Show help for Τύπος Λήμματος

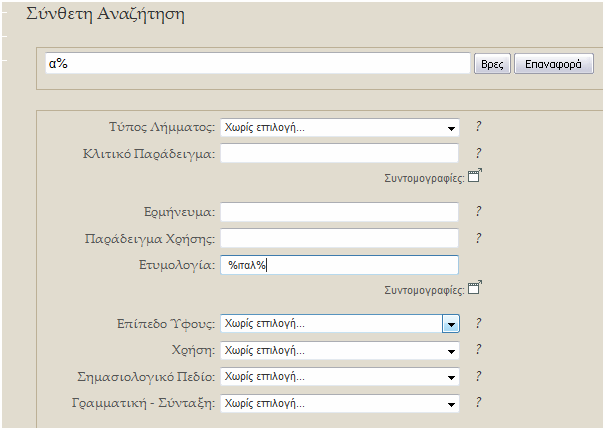point(478,126)
